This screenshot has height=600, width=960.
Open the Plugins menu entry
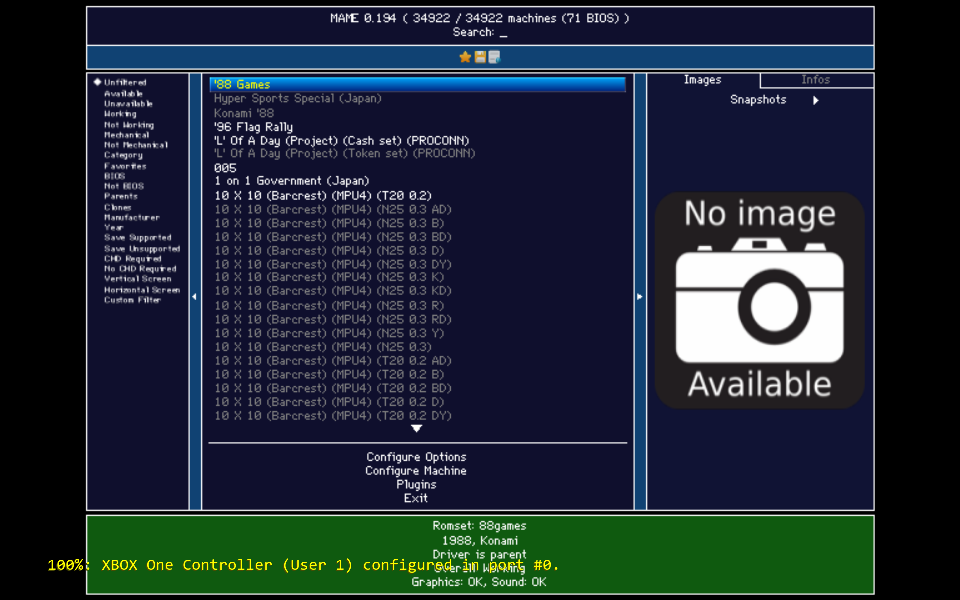coord(416,484)
